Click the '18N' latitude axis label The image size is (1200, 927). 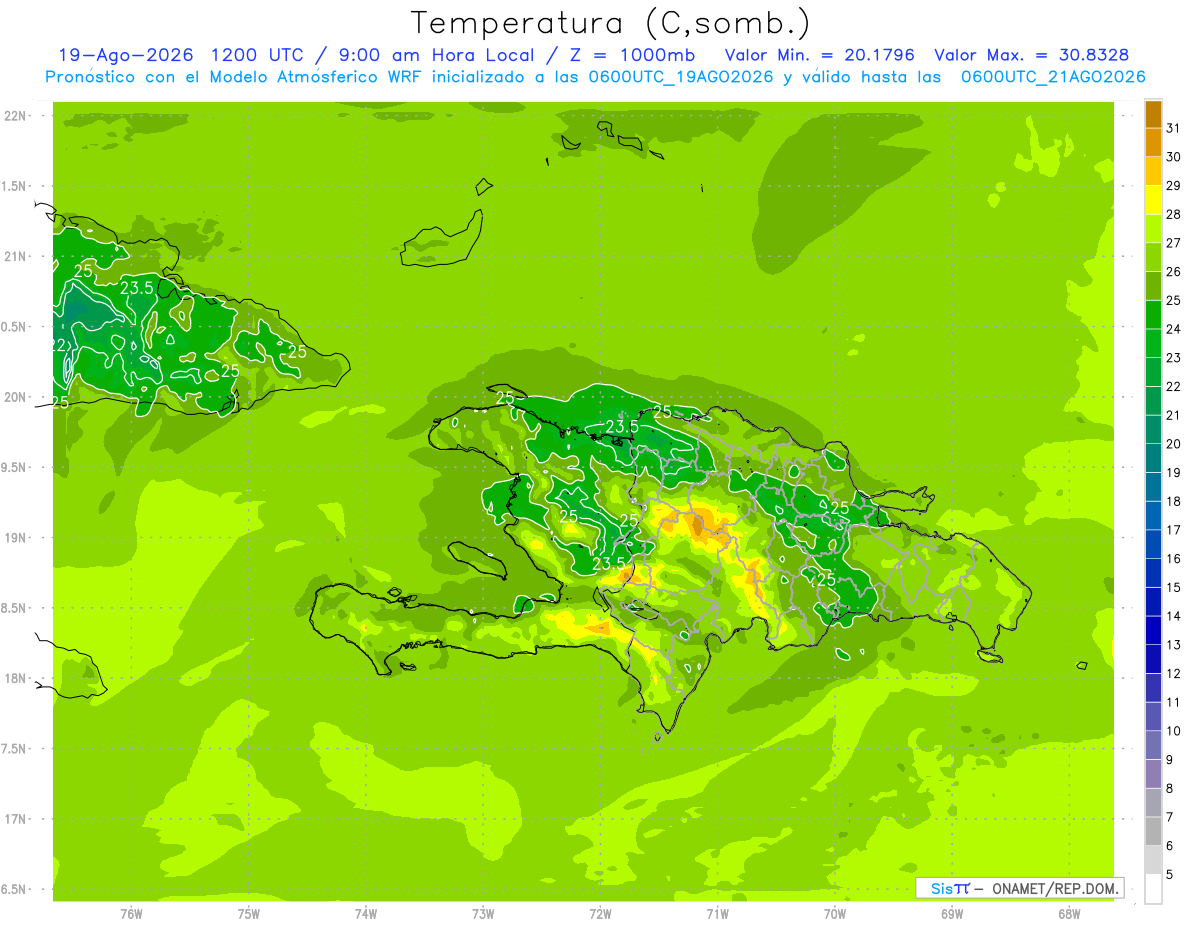click(x=14, y=678)
